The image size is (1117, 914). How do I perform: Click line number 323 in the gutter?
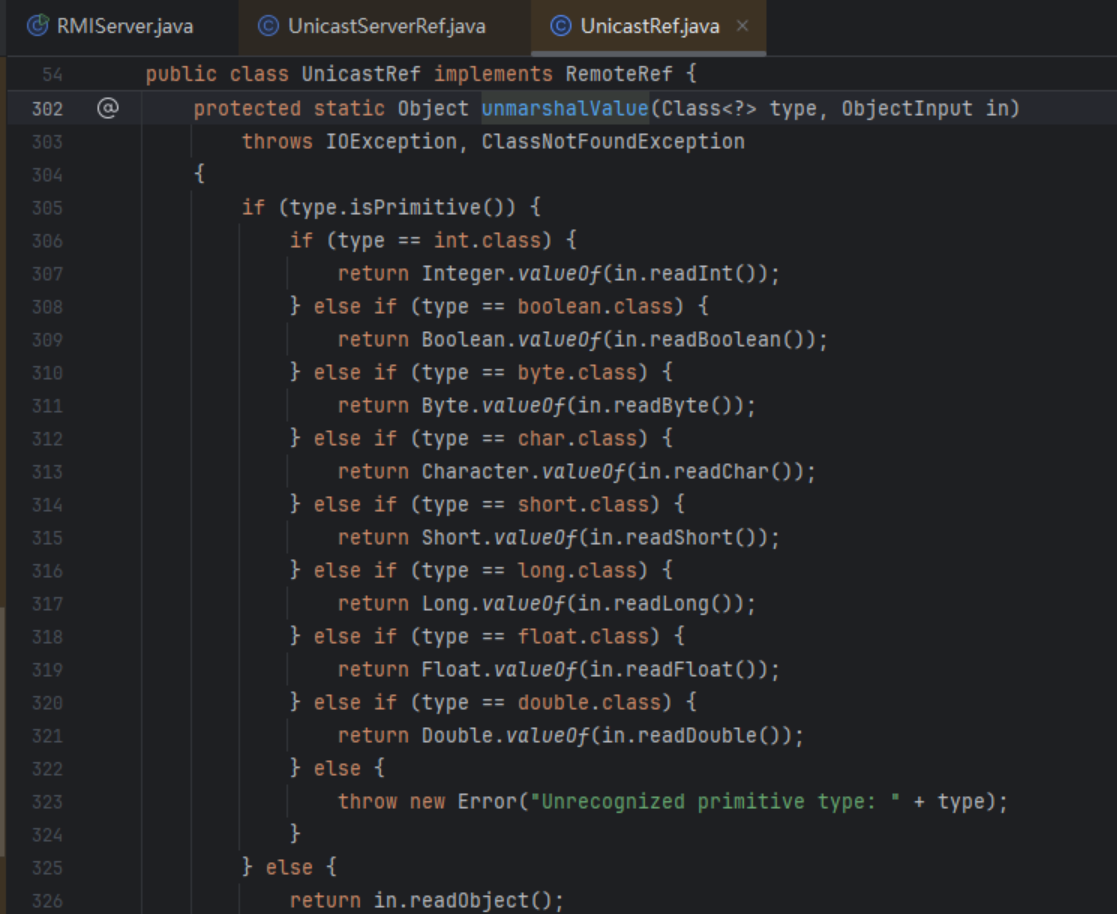click(x=47, y=801)
